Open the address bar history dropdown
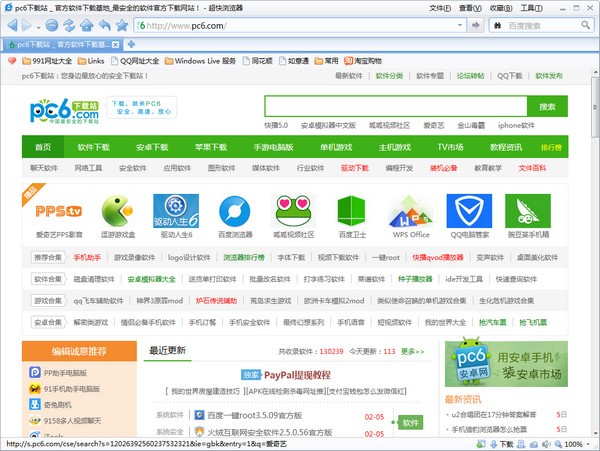Viewport: 600px width, 451px height. tap(460, 25)
